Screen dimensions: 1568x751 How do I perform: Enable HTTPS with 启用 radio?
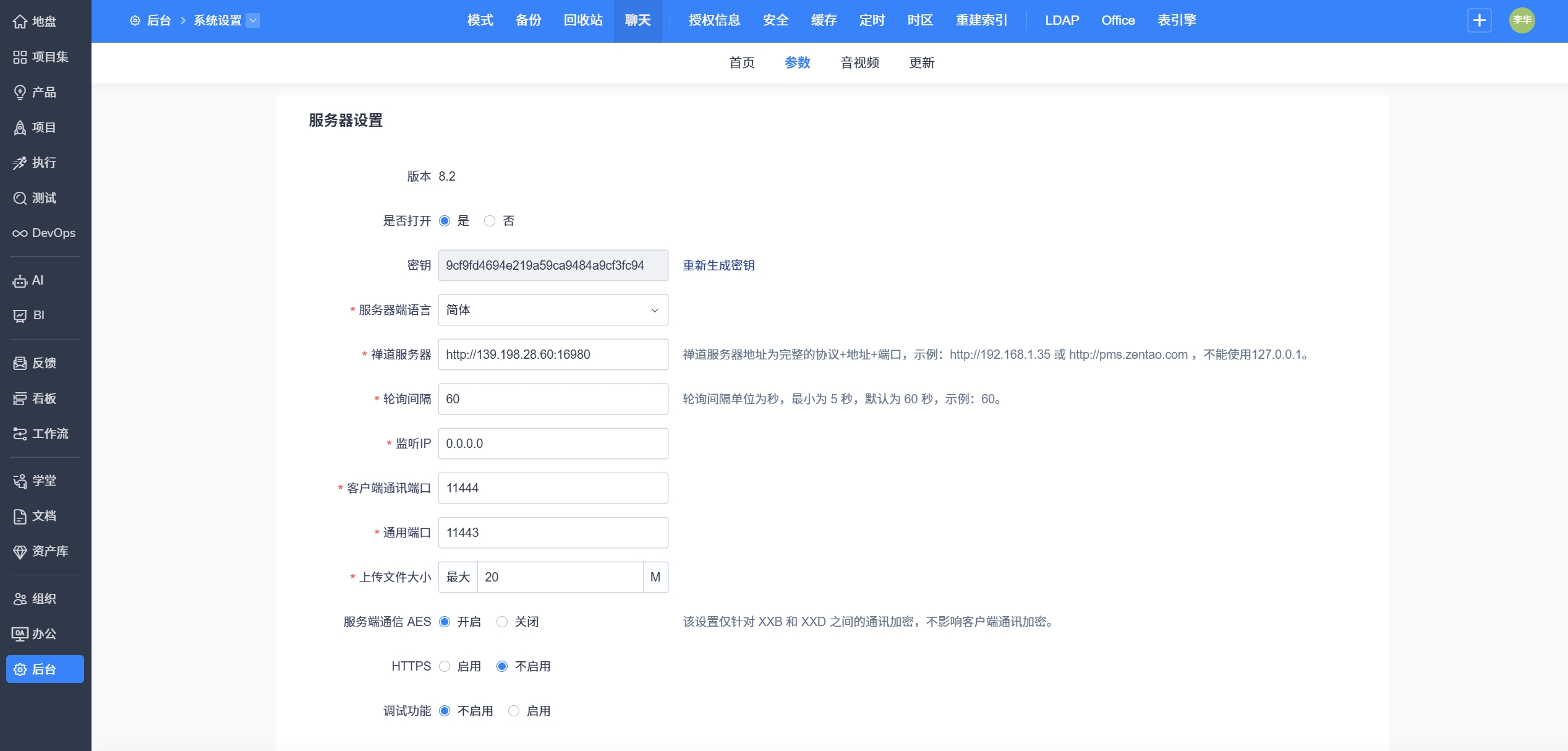point(445,666)
